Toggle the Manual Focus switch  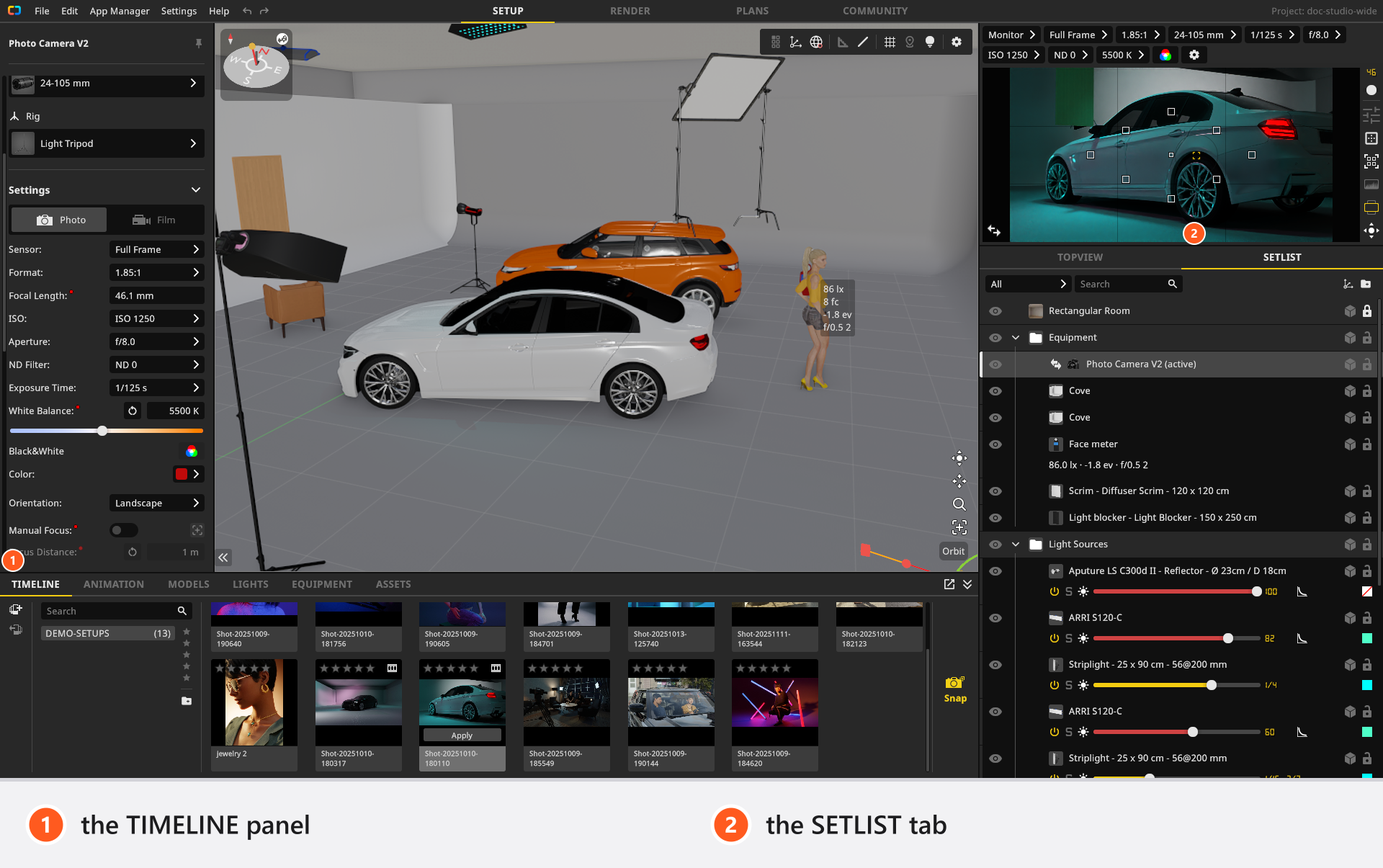[x=123, y=530]
